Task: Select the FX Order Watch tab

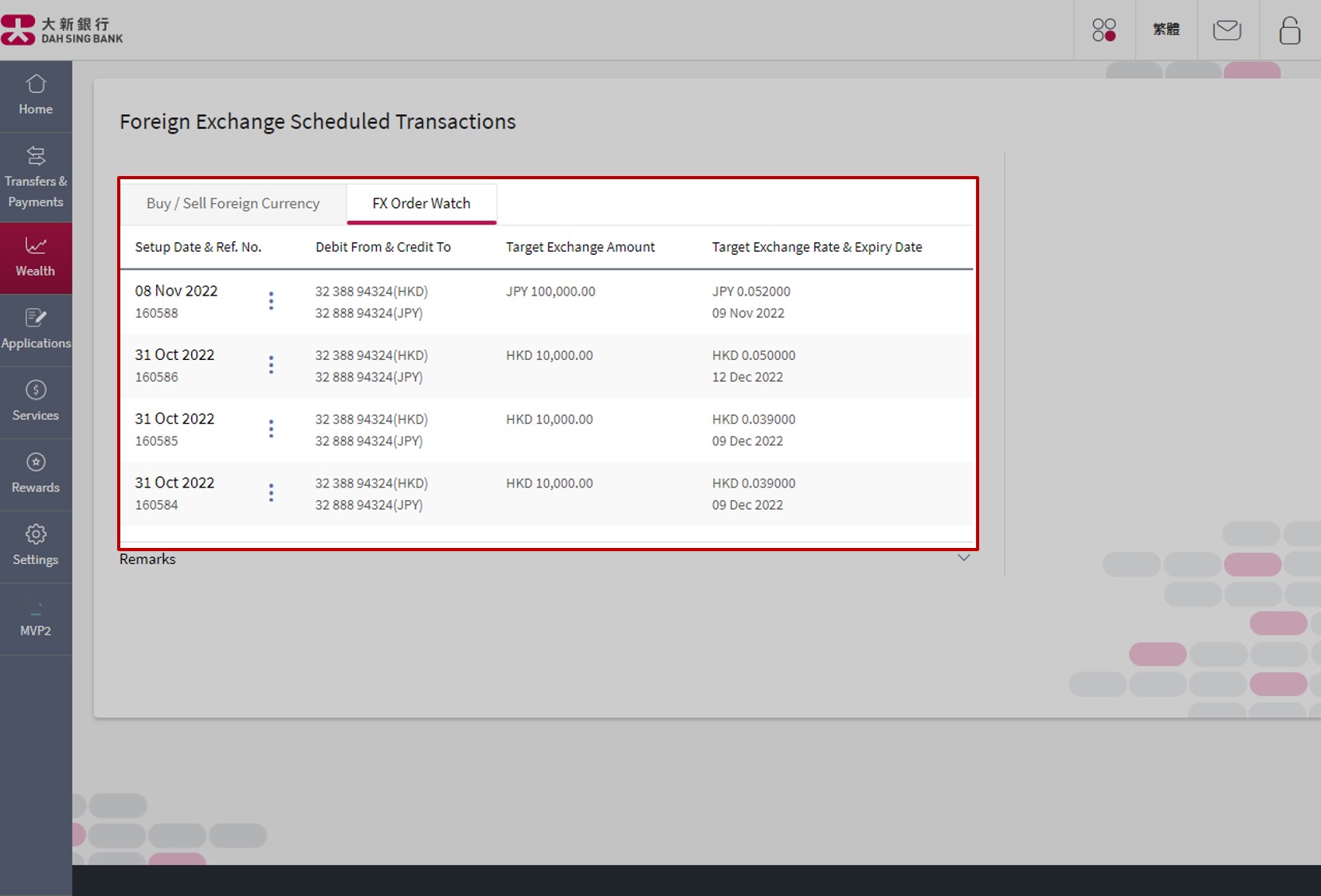Action: 421,203
